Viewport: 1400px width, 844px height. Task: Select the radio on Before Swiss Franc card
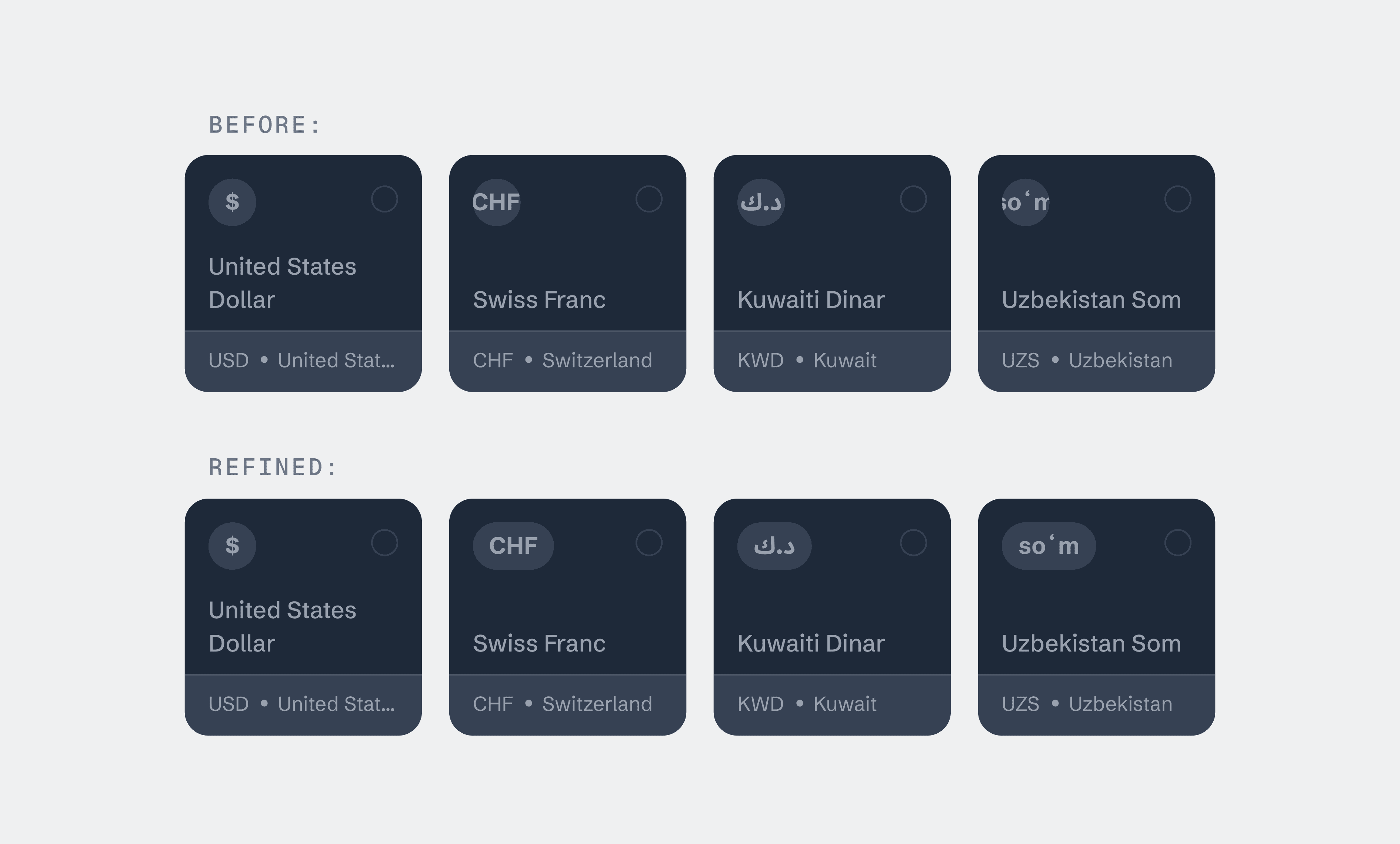coord(649,200)
